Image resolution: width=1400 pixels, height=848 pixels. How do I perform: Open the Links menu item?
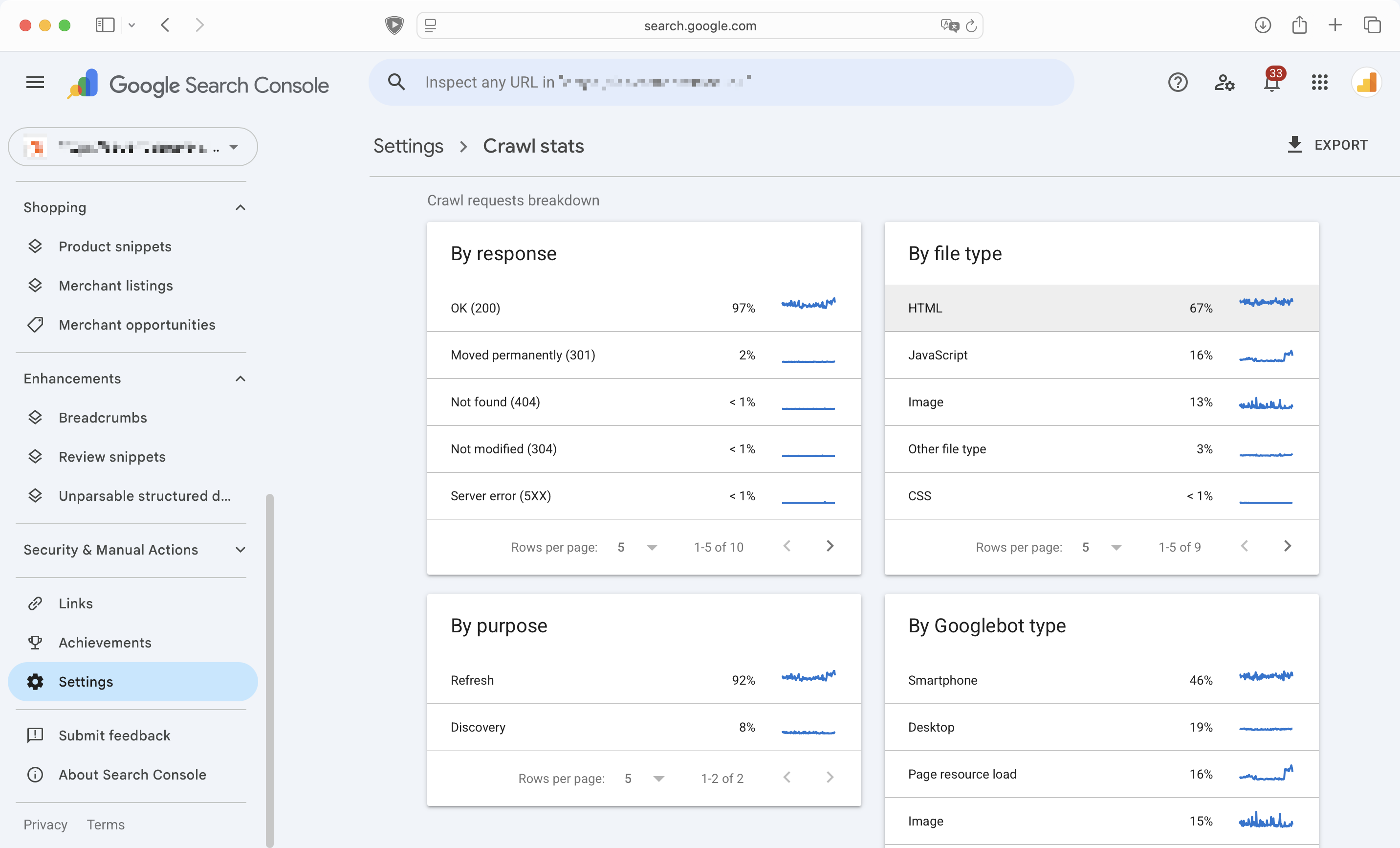(76, 603)
